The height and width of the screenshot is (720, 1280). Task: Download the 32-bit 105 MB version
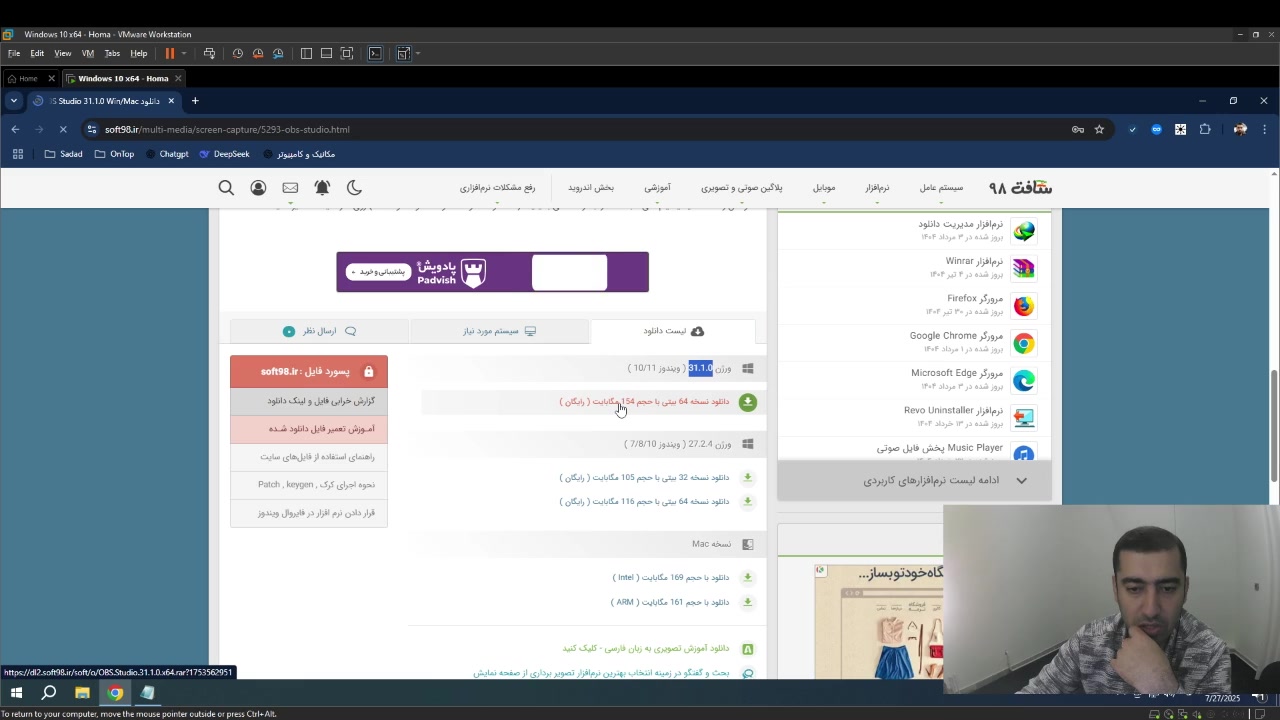click(644, 478)
